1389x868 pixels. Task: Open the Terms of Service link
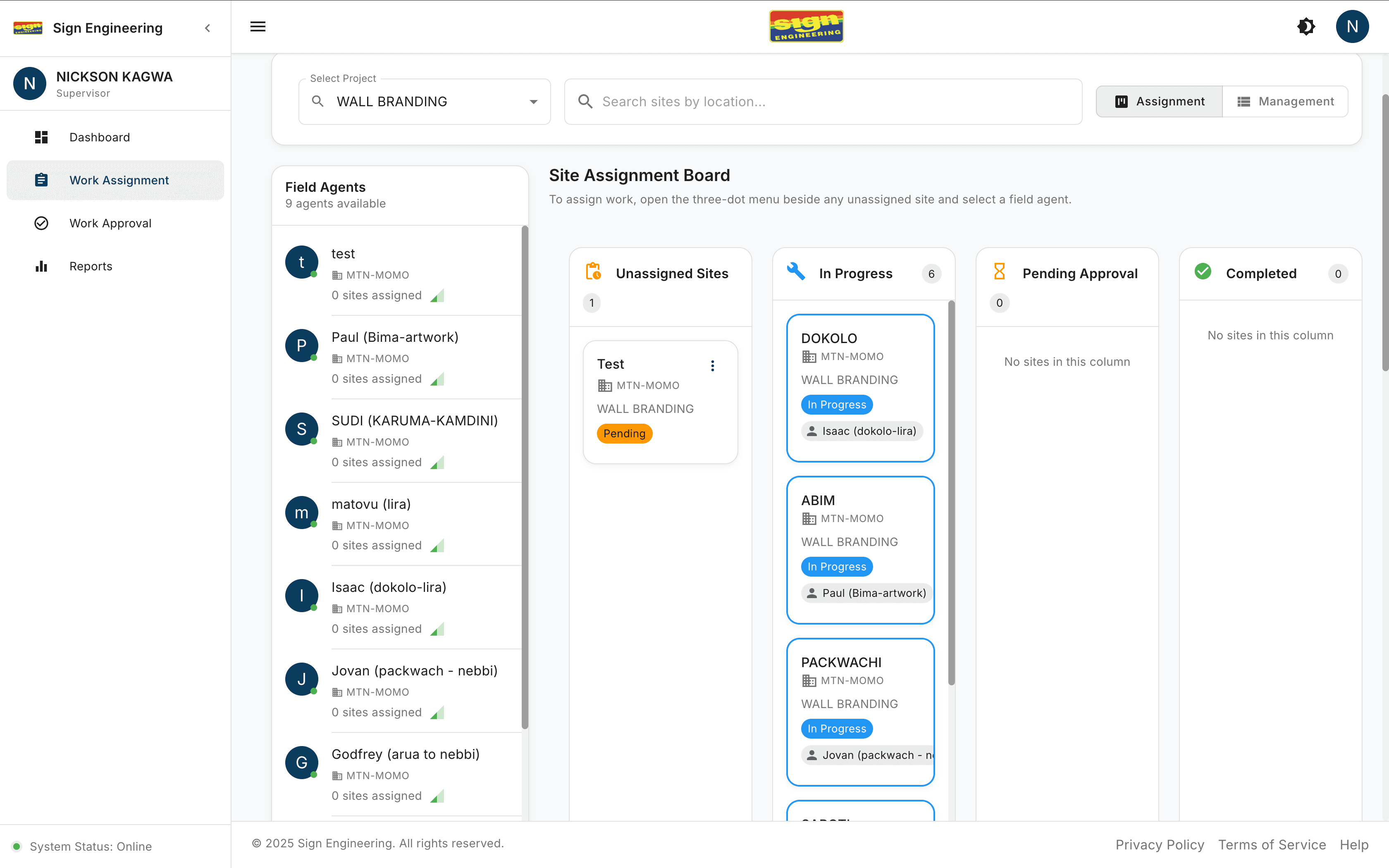[x=1272, y=844]
